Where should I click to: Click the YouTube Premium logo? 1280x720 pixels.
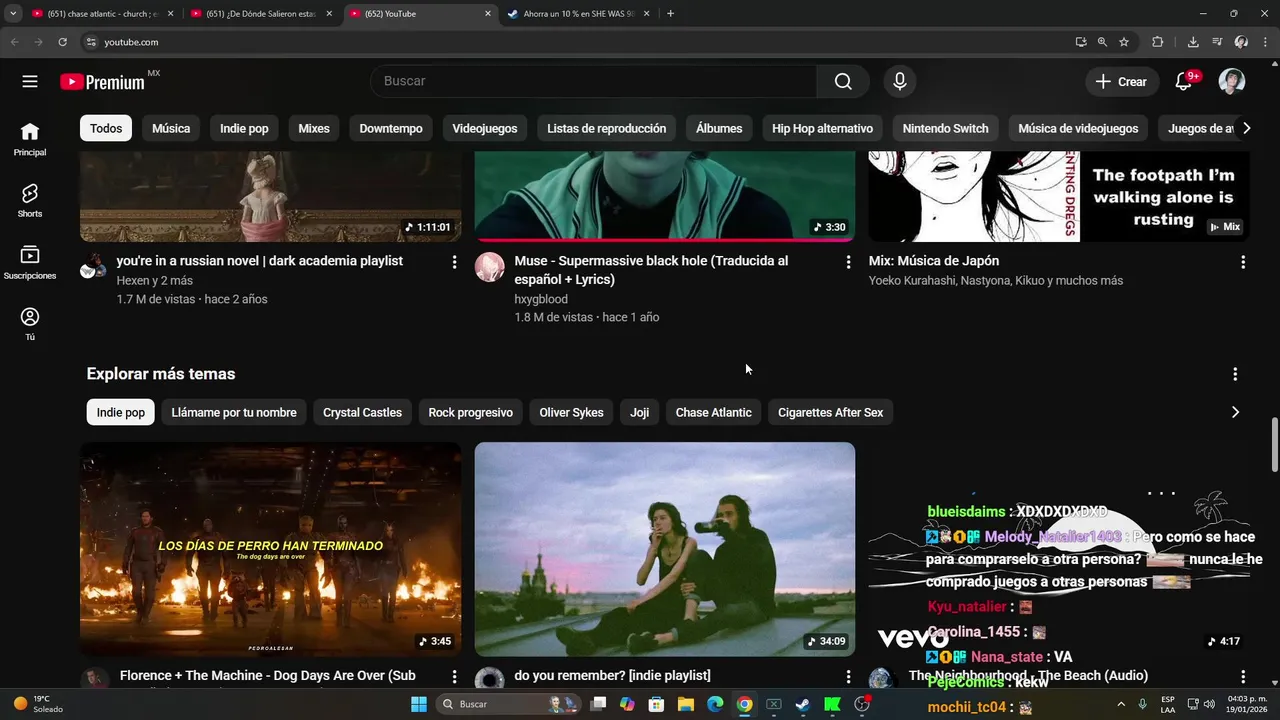(103, 82)
